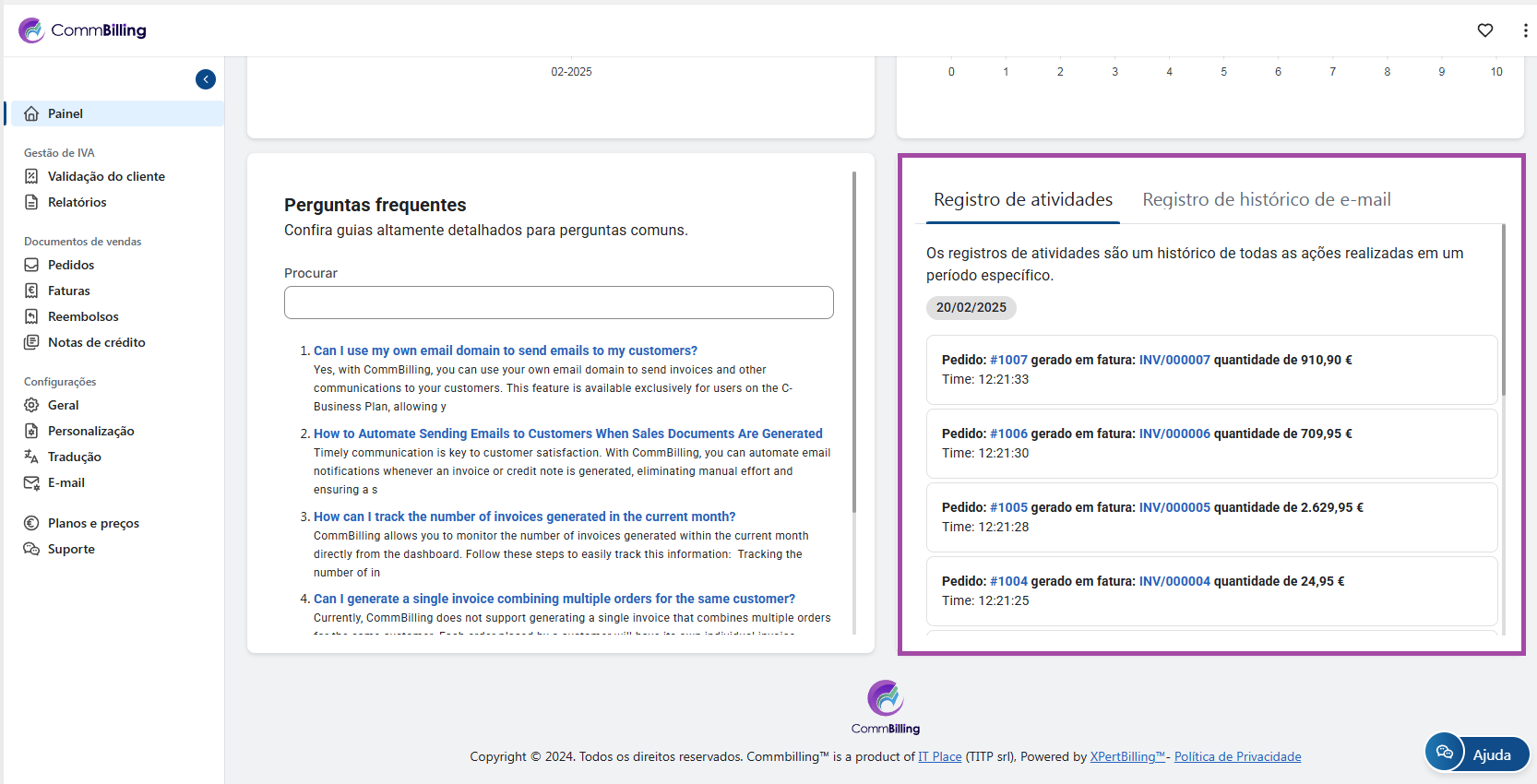Open the Tradução settings

[74, 457]
